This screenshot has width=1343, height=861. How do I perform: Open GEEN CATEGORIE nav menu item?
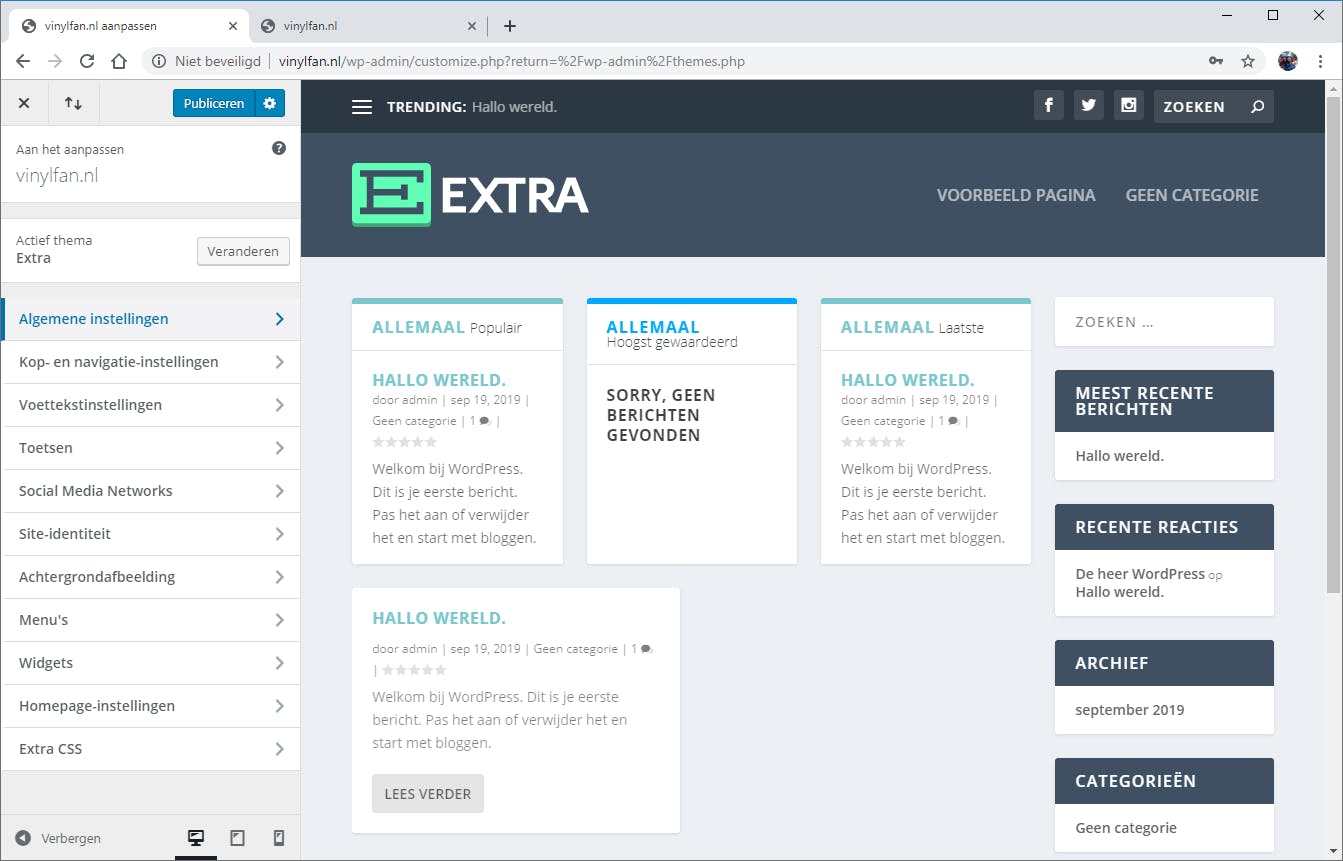click(x=1192, y=195)
